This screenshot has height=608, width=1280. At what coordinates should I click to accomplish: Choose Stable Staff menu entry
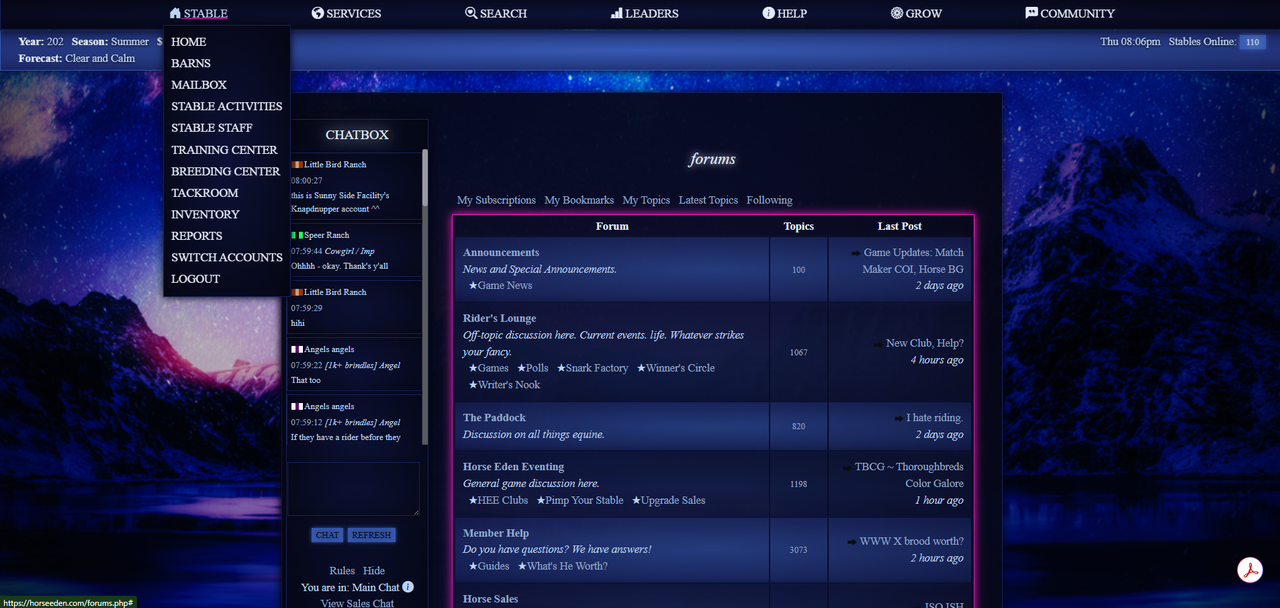212,128
